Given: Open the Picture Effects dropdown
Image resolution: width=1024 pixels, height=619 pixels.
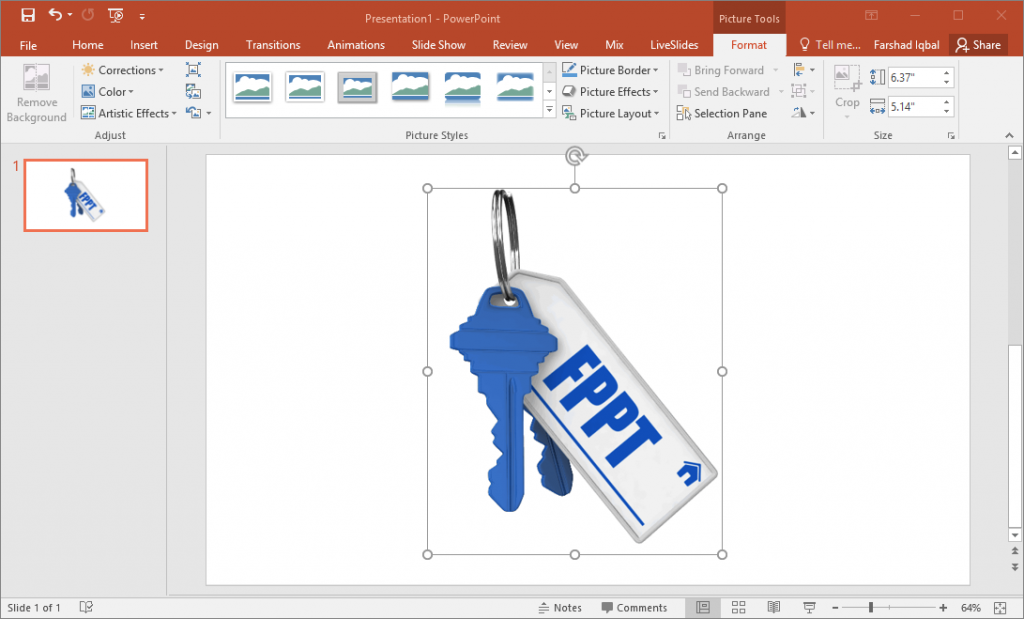Looking at the screenshot, I should pos(611,91).
